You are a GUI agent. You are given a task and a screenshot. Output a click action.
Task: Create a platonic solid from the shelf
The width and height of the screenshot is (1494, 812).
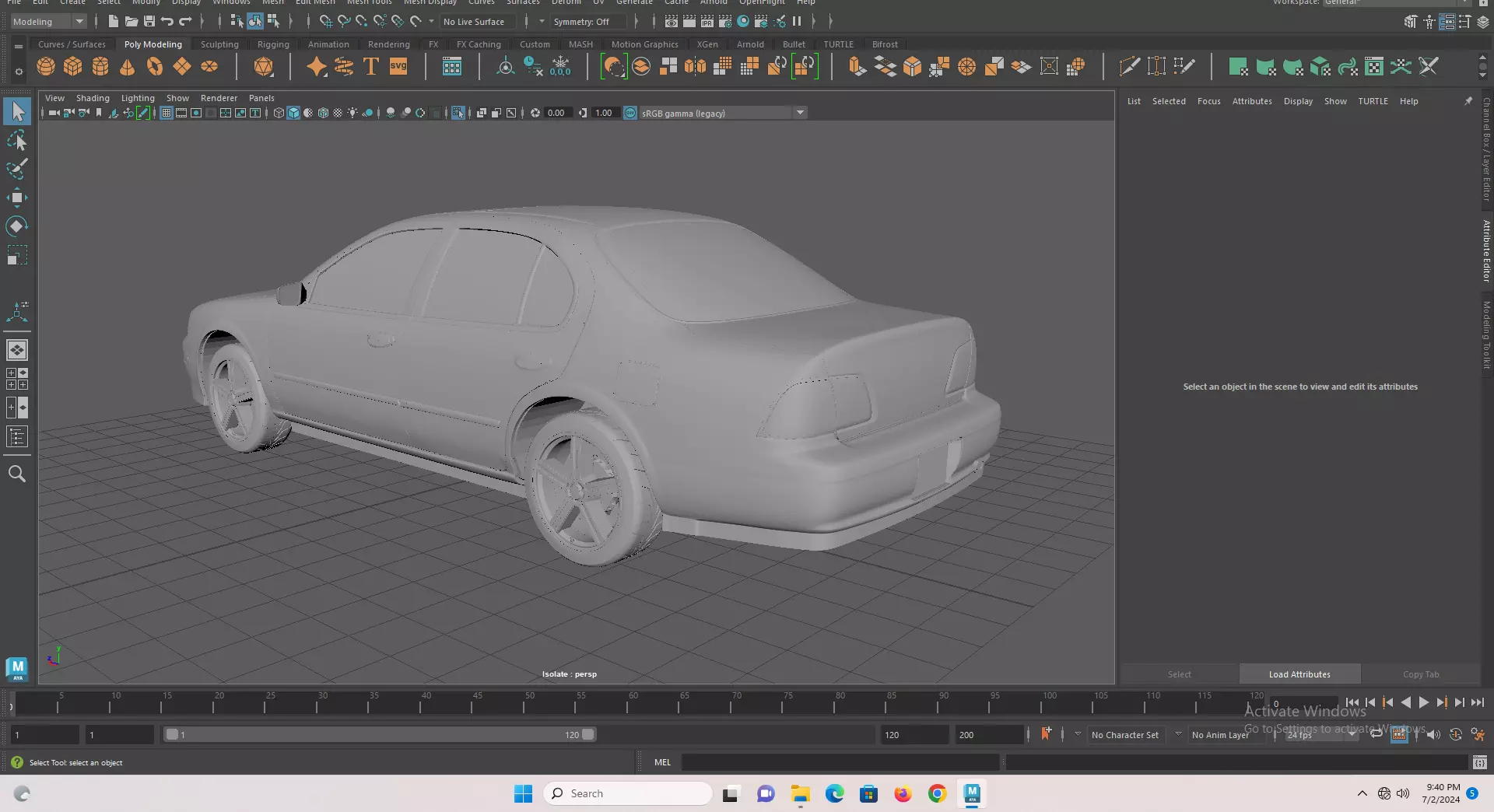pyautogui.click(x=264, y=67)
